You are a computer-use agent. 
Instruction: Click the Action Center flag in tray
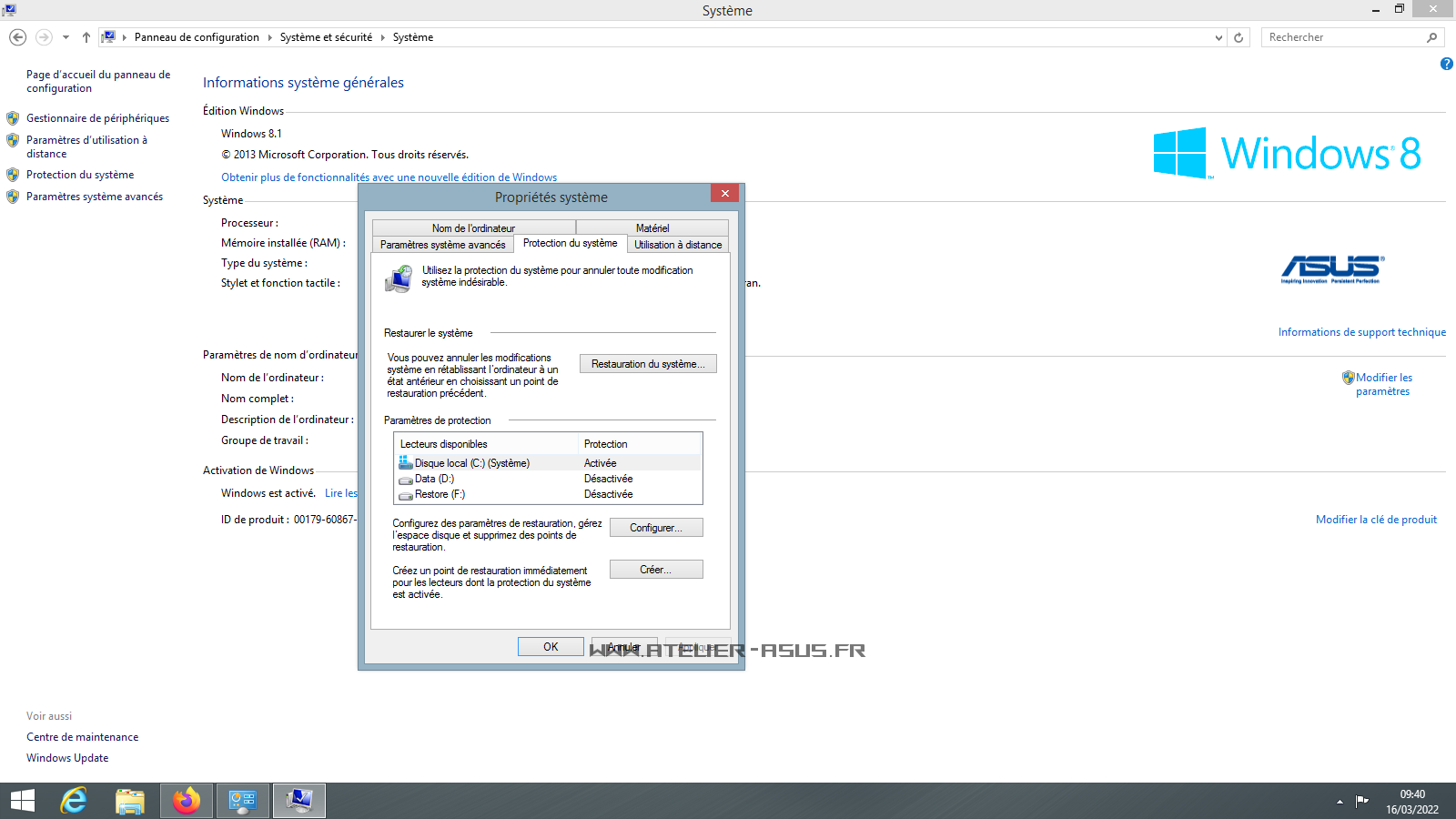1361,801
